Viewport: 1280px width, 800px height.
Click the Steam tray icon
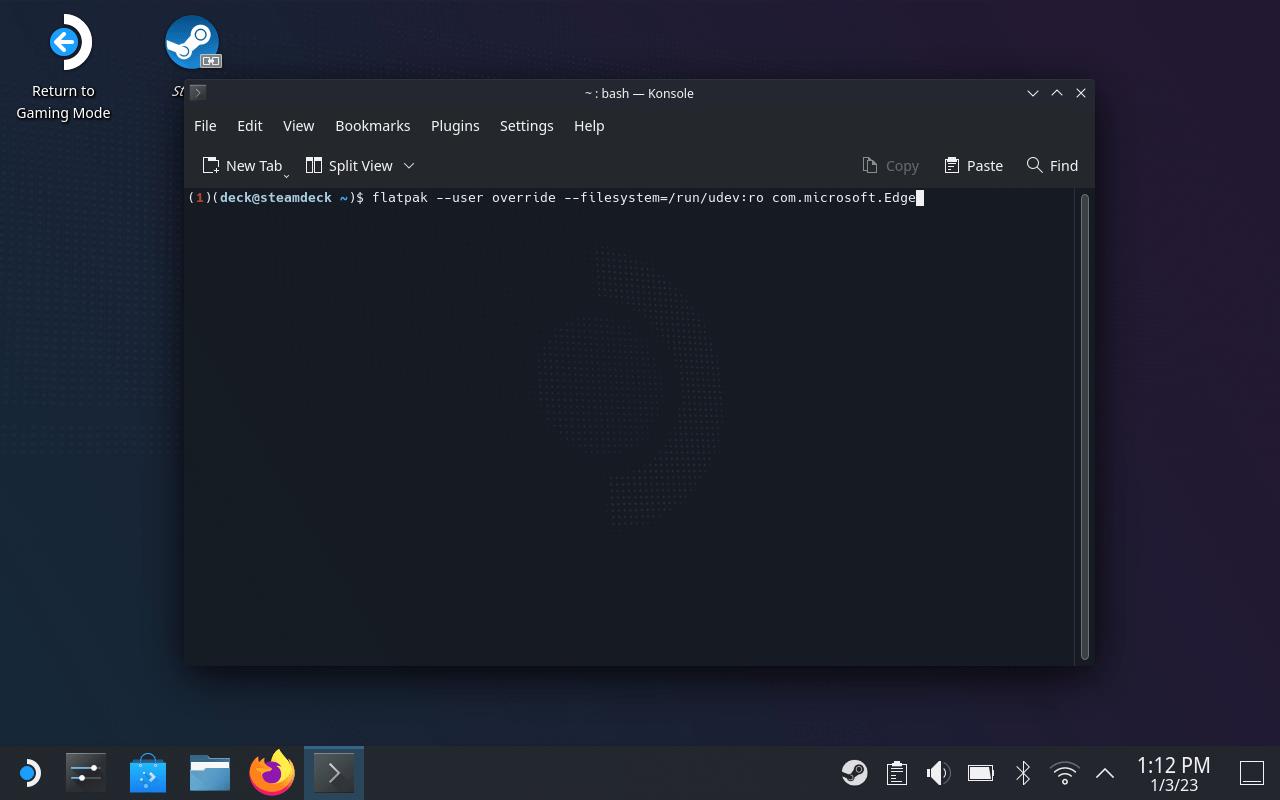click(x=854, y=773)
